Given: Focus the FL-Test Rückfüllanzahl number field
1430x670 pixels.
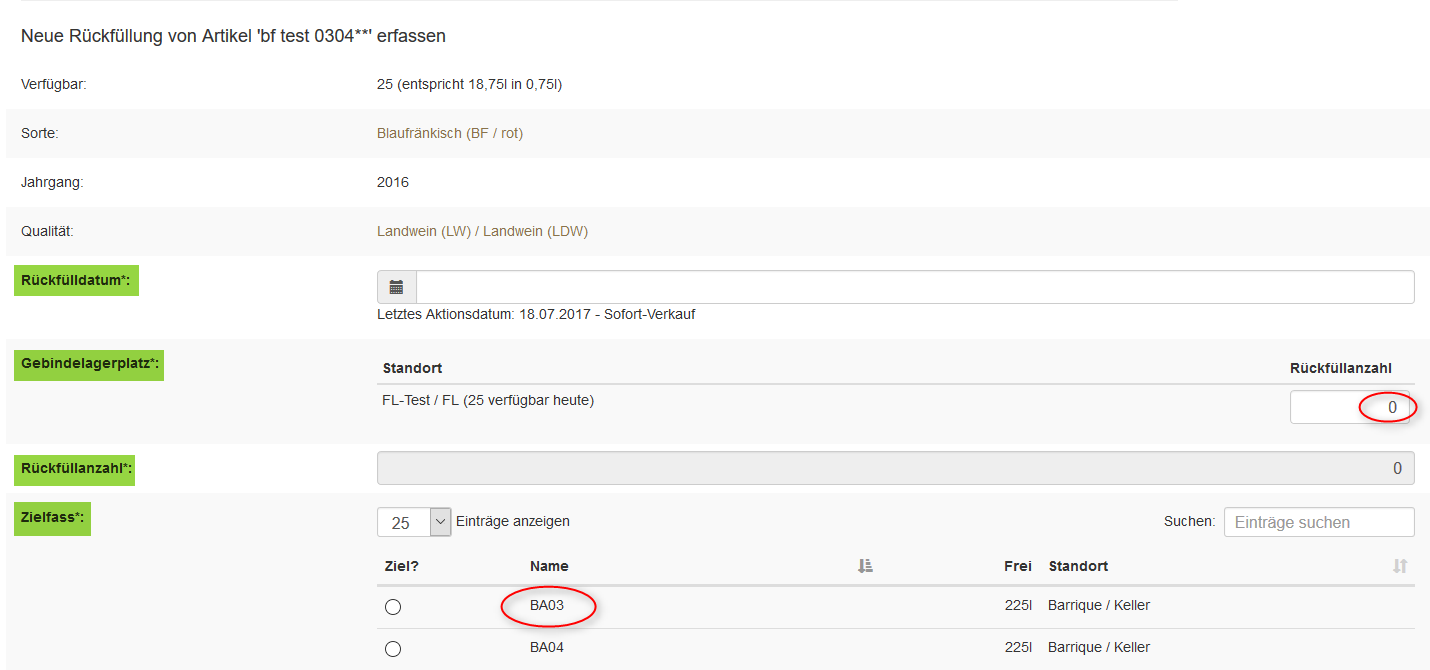Looking at the screenshot, I should coord(1349,407).
